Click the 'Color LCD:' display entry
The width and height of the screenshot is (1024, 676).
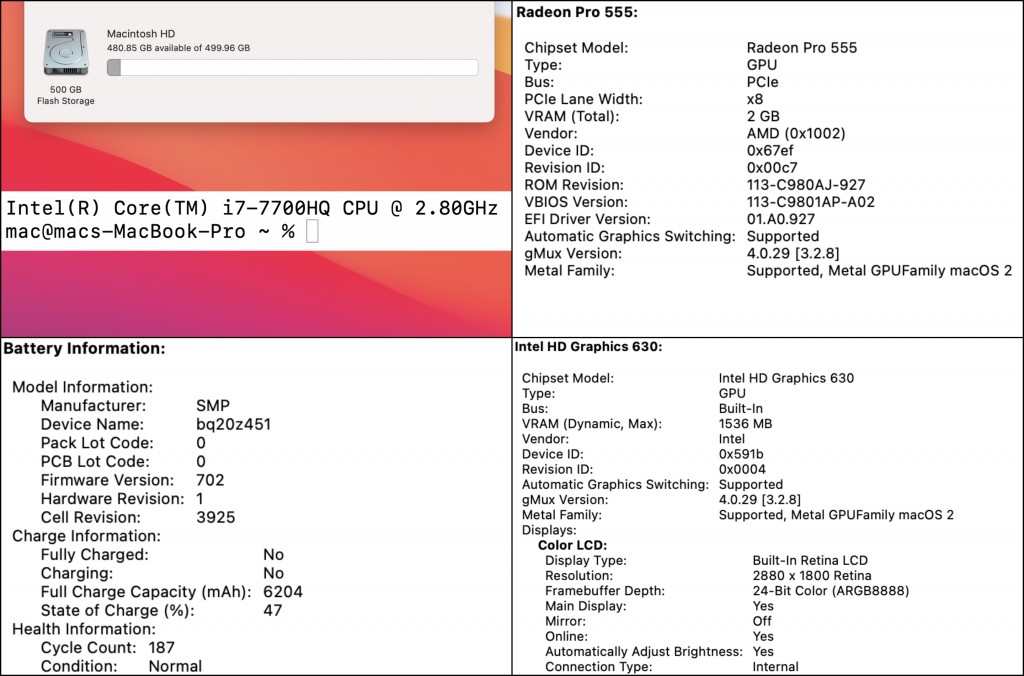(573, 545)
